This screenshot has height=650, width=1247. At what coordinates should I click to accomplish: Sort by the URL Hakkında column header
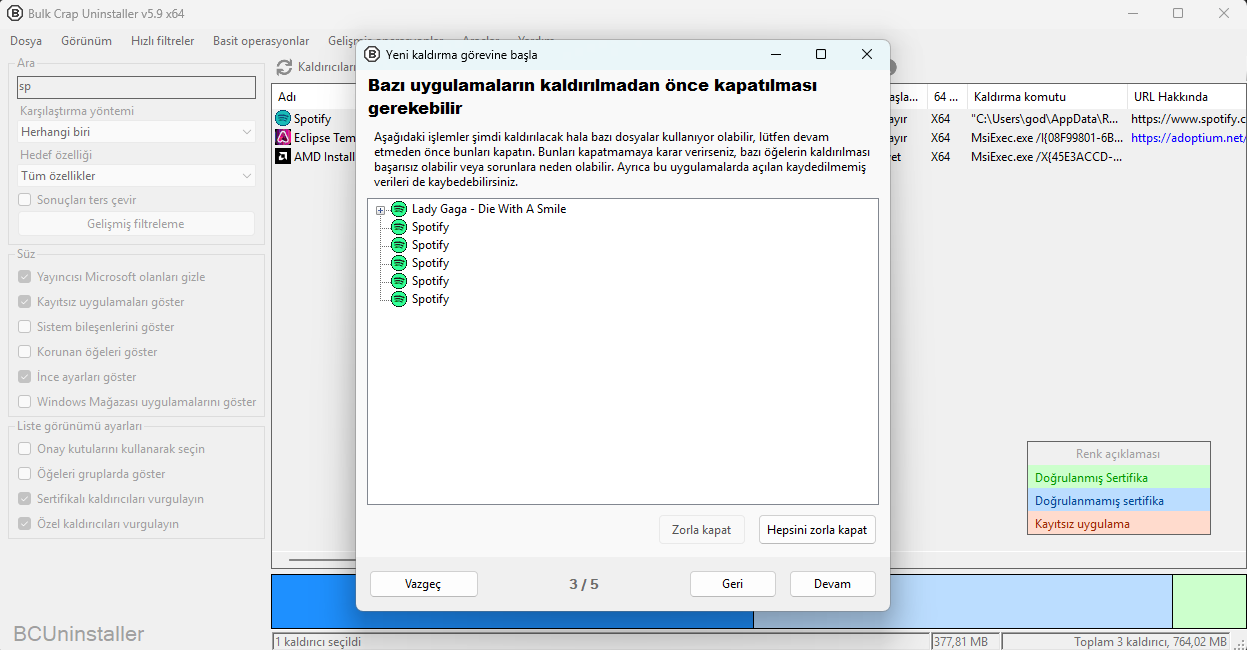click(x=1187, y=97)
